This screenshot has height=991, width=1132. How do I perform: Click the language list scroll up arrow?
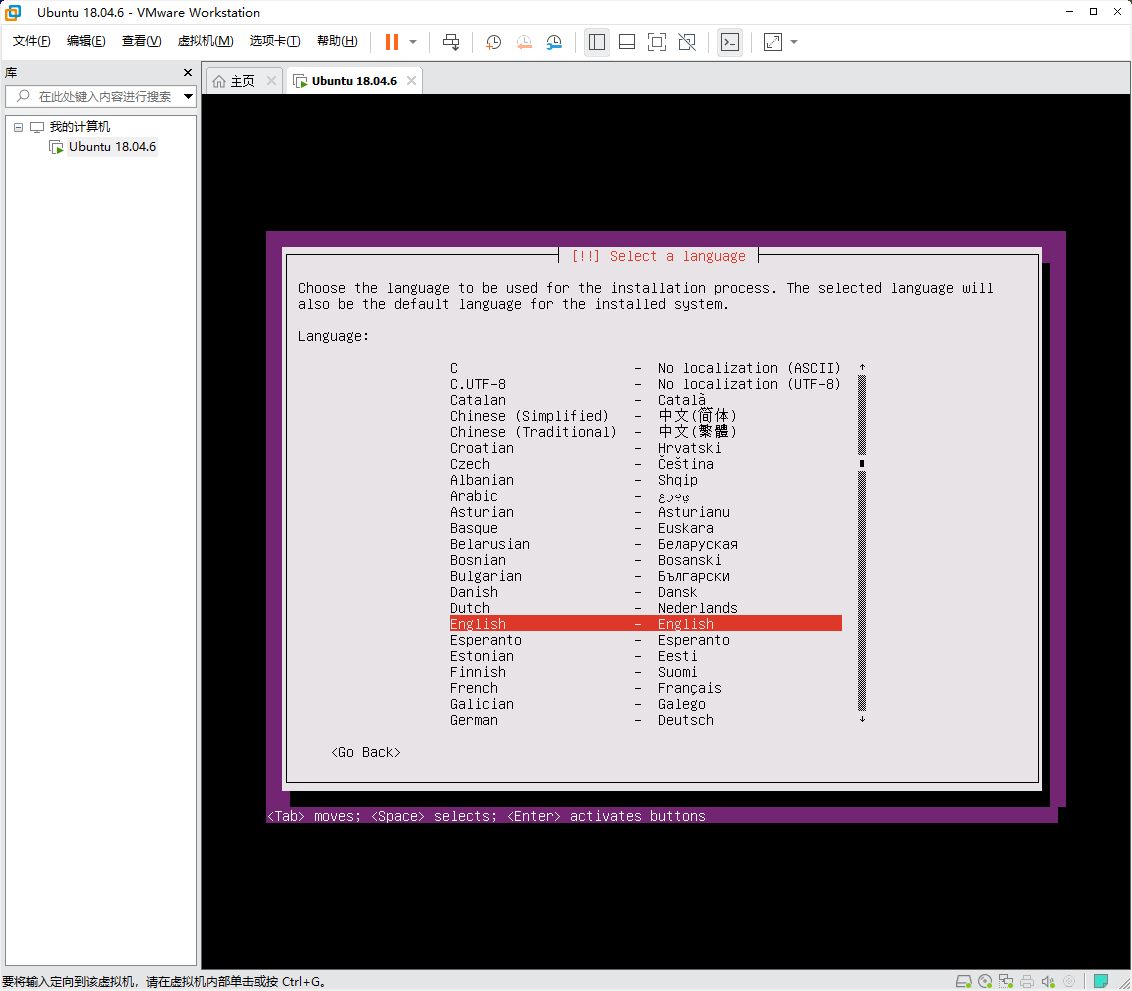tap(862, 367)
